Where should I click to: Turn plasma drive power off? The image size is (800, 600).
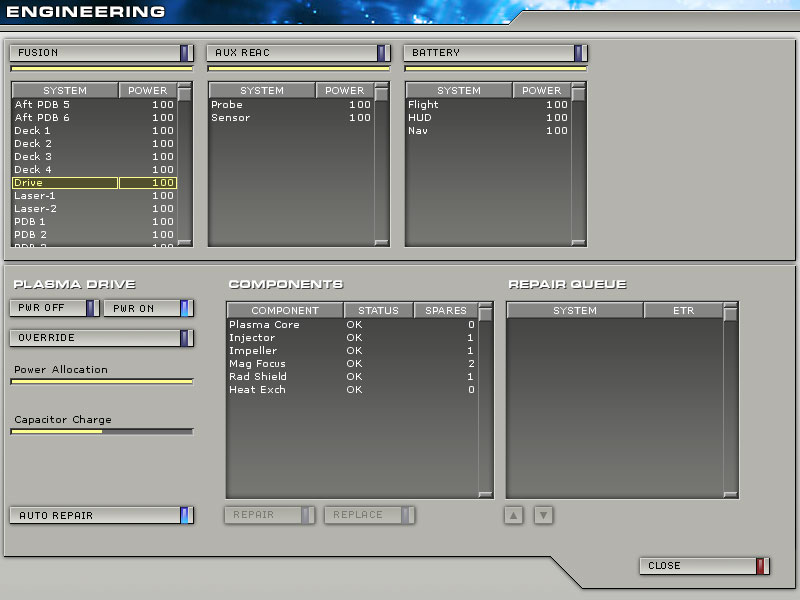pos(54,308)
